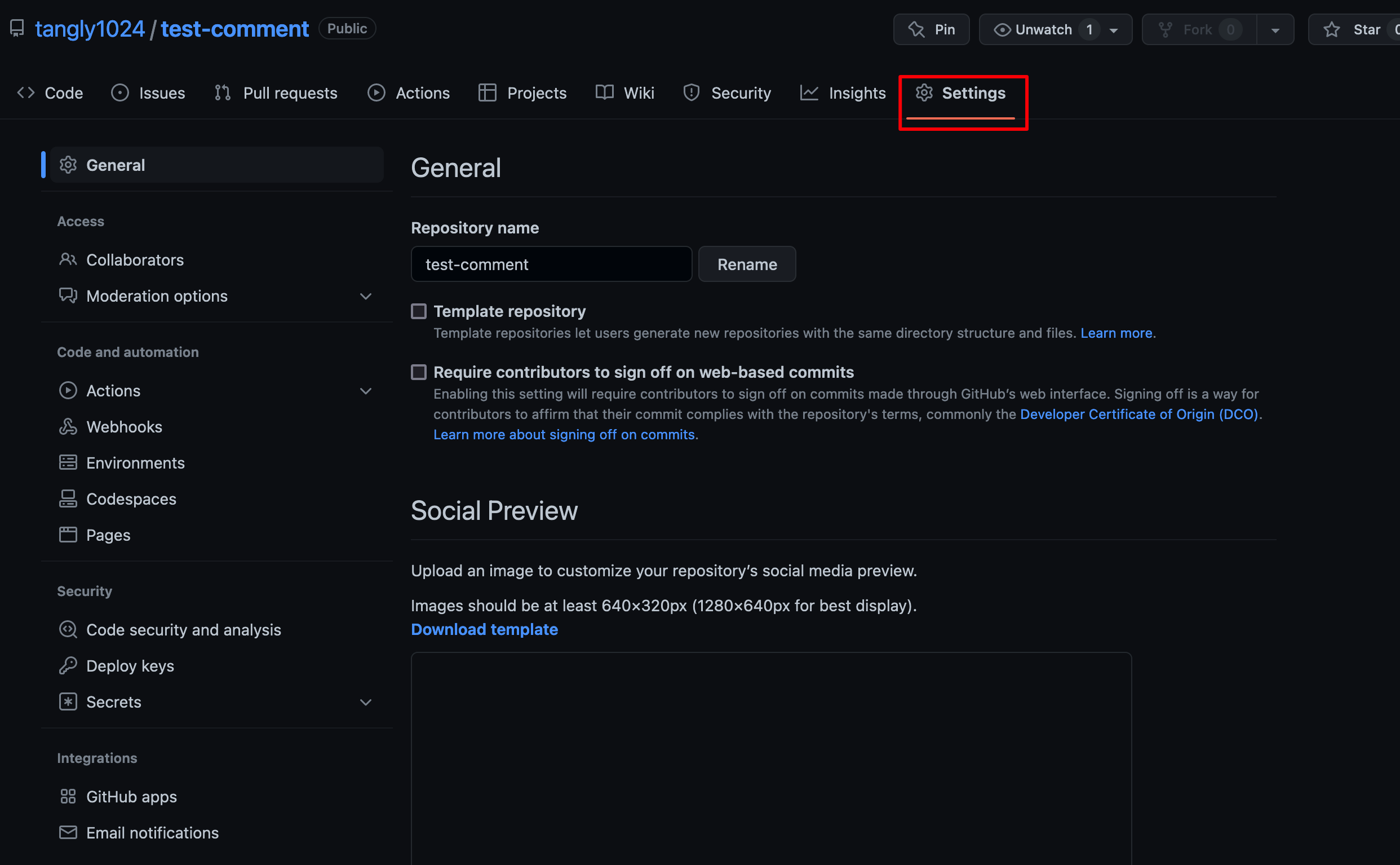Screen dimensions: 1400x865
Task: Click the GitHub apps grid icon
Action: tap(68, 796)
